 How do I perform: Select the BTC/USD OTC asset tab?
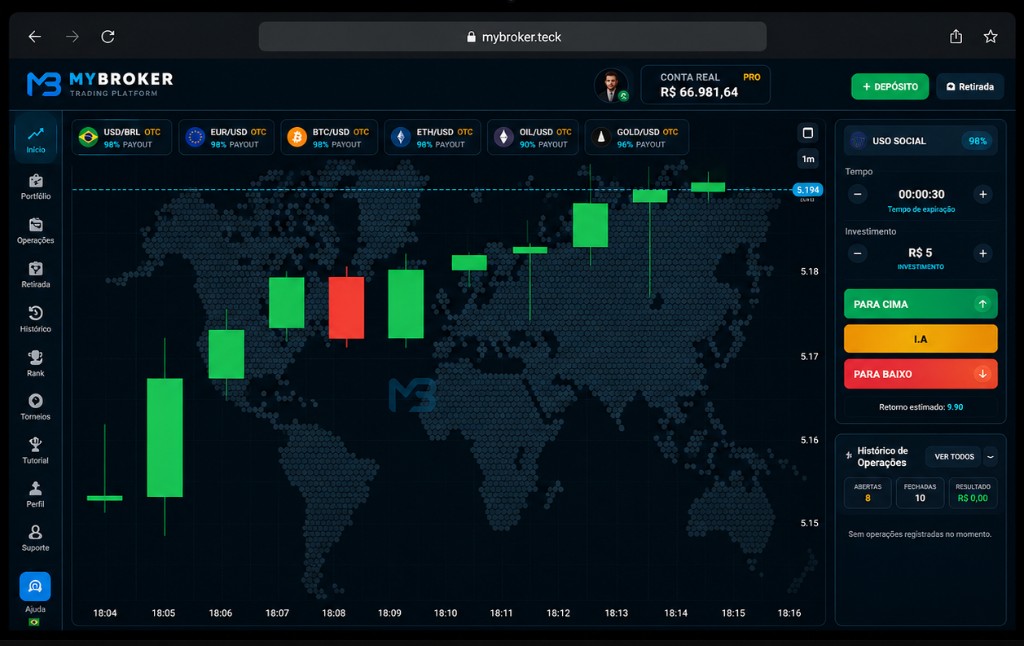329,137
